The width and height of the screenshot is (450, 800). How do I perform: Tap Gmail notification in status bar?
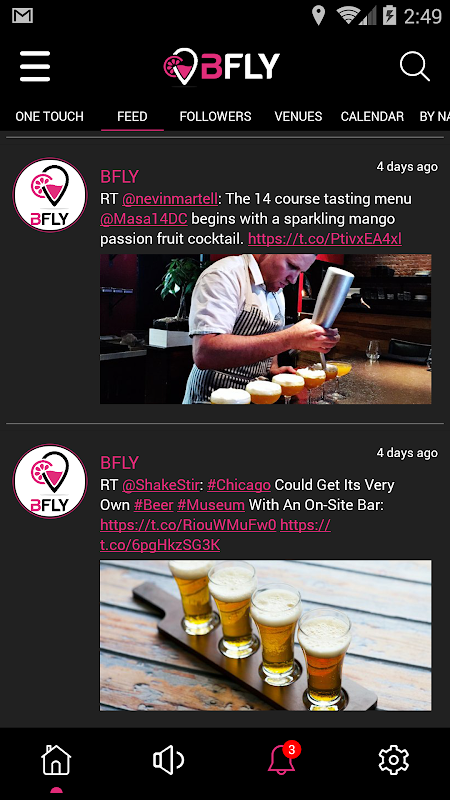click(22, 16)
